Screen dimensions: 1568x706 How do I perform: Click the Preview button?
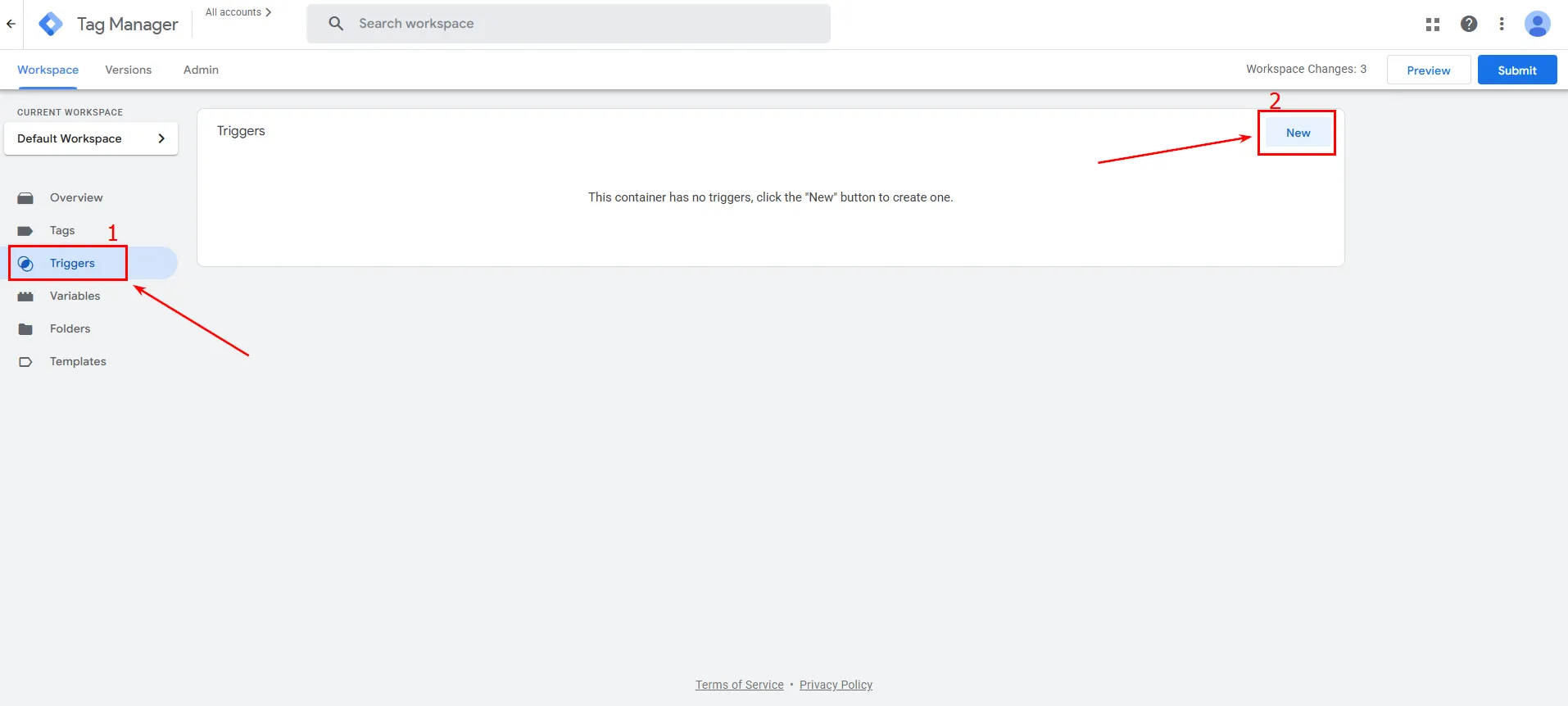1428,70
